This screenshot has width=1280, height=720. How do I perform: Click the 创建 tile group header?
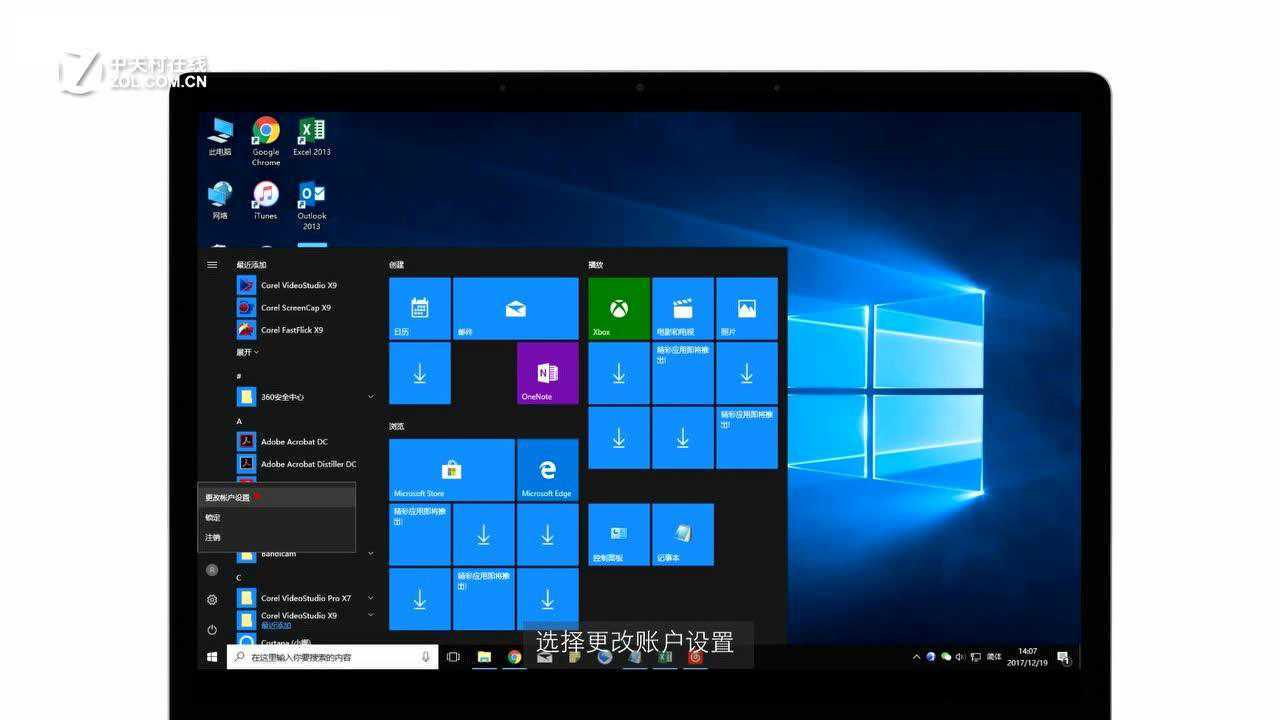coord(397,265)
